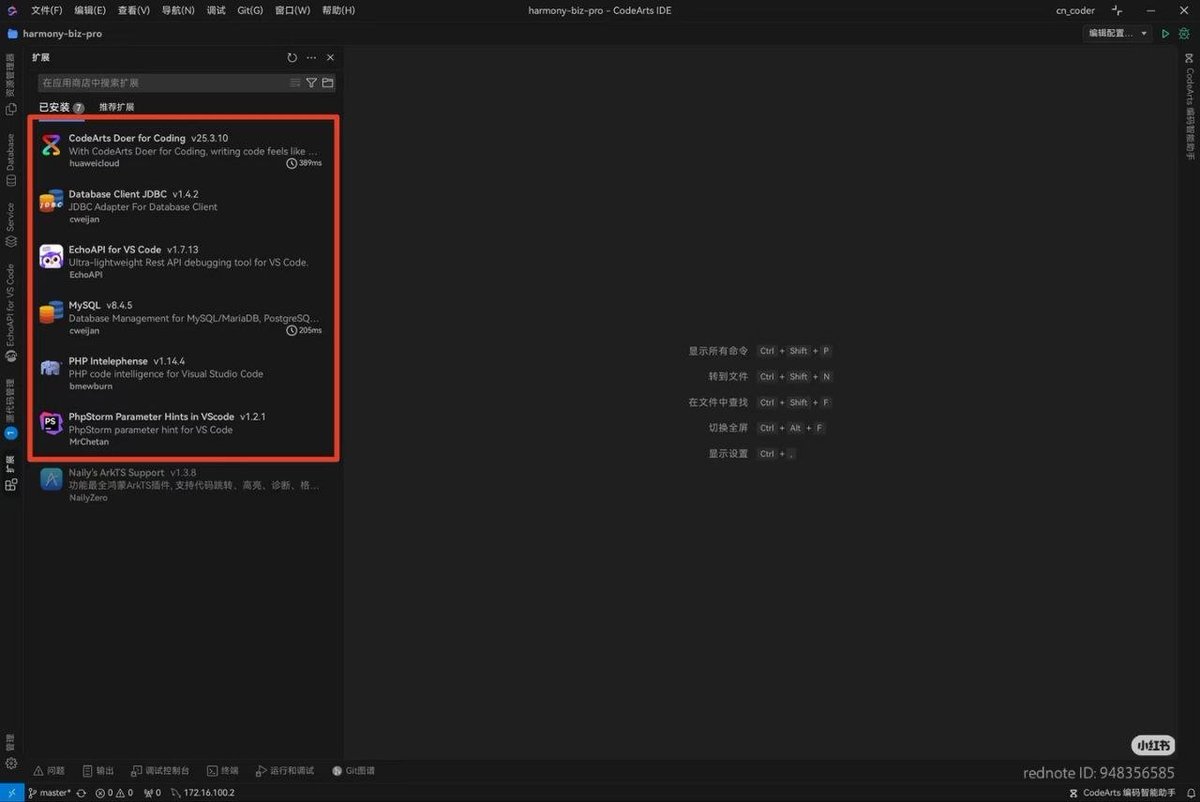
Task: Click the green Run button
Action: pos(1165,34)
